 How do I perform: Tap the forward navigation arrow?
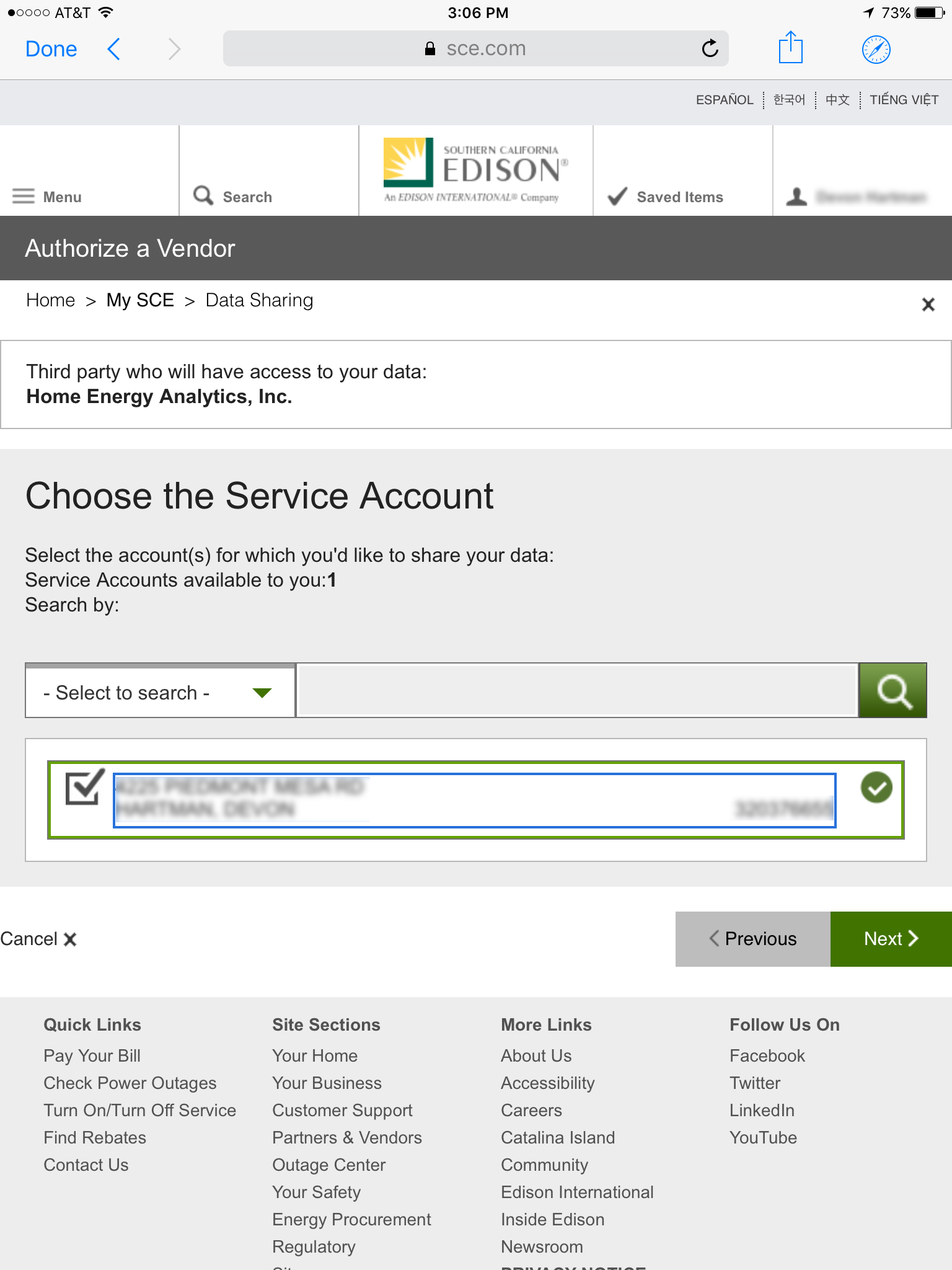tap(175, 49)
